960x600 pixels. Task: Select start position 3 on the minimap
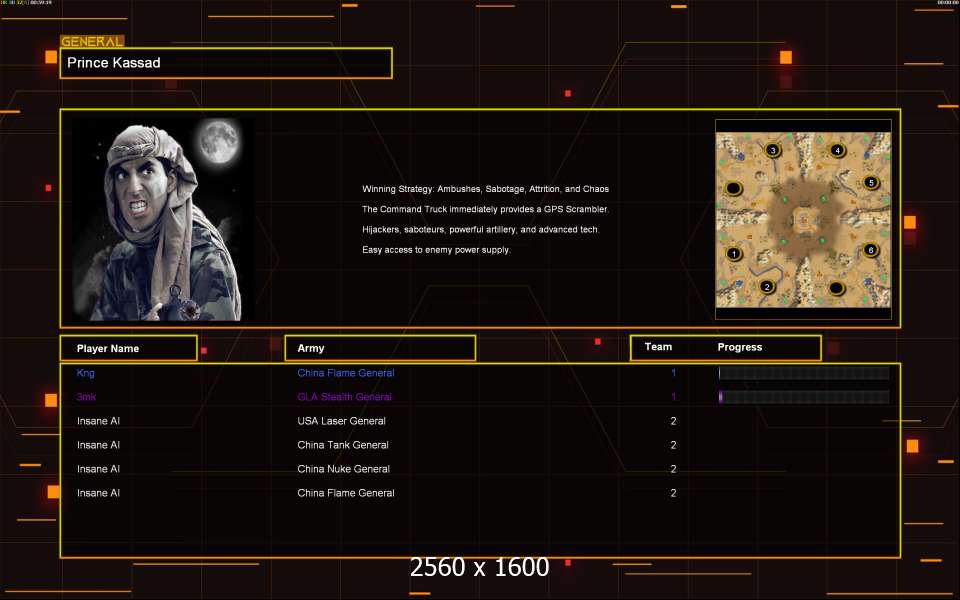pyautogui.click(x=772, y=150)
